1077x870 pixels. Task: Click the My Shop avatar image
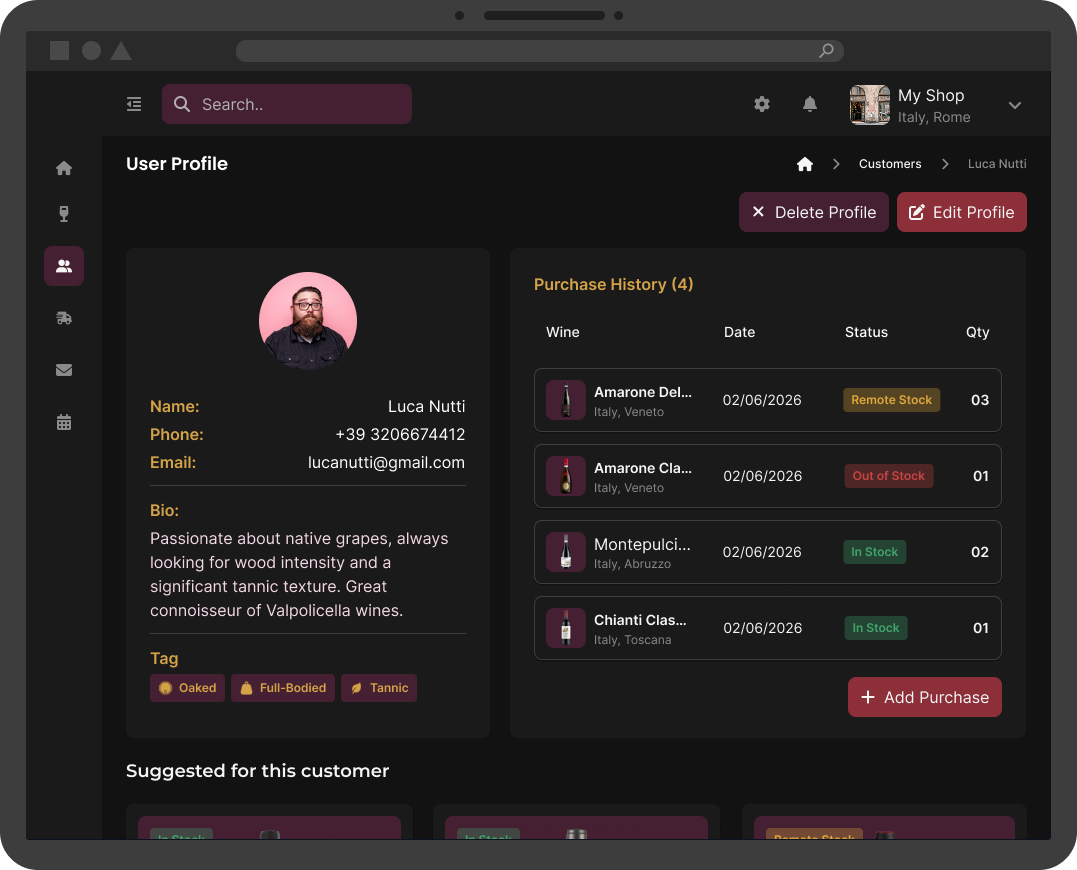click(870, 105)
